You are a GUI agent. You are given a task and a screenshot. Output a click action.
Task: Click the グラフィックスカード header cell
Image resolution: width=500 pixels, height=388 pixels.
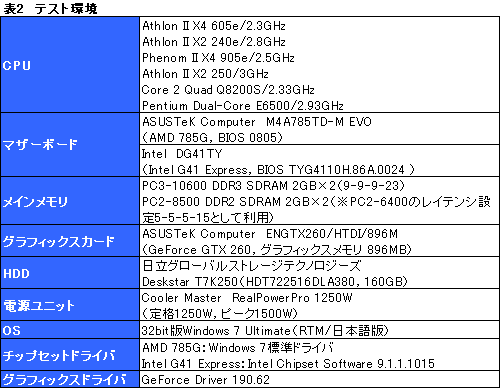[x=70, y=241]
